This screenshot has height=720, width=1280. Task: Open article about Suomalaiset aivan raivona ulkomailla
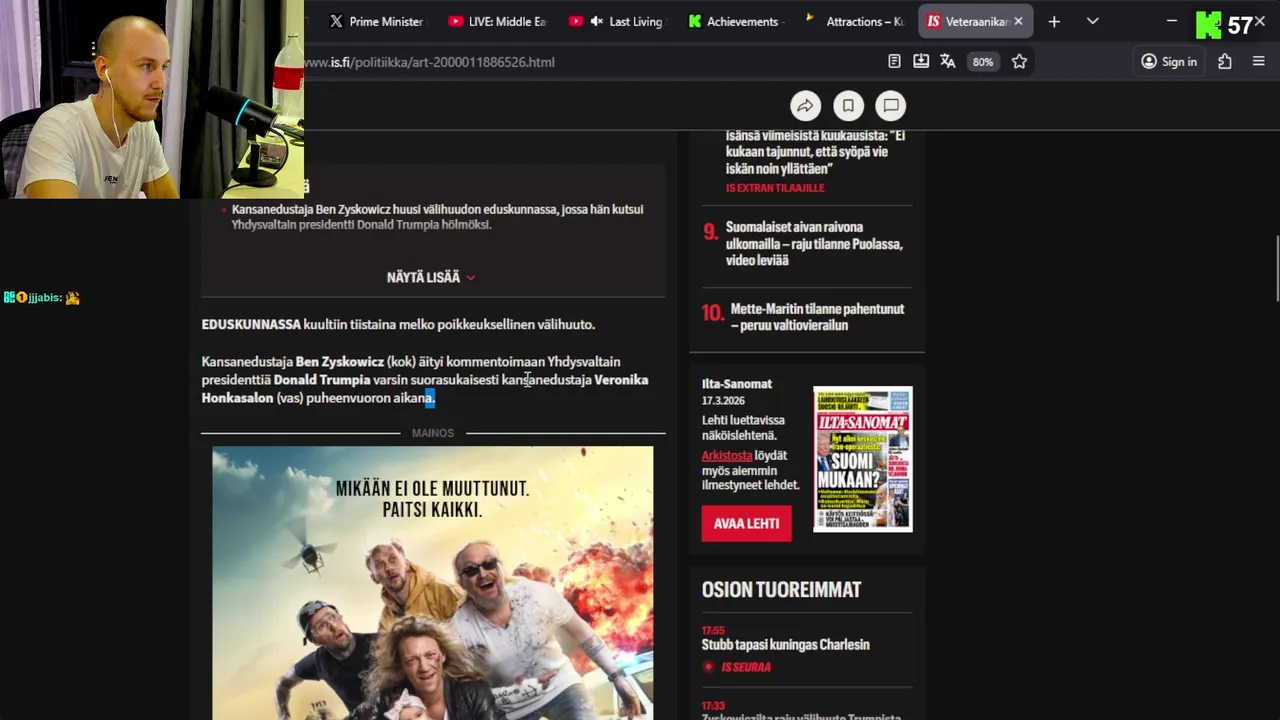click(x=814, y=243)
